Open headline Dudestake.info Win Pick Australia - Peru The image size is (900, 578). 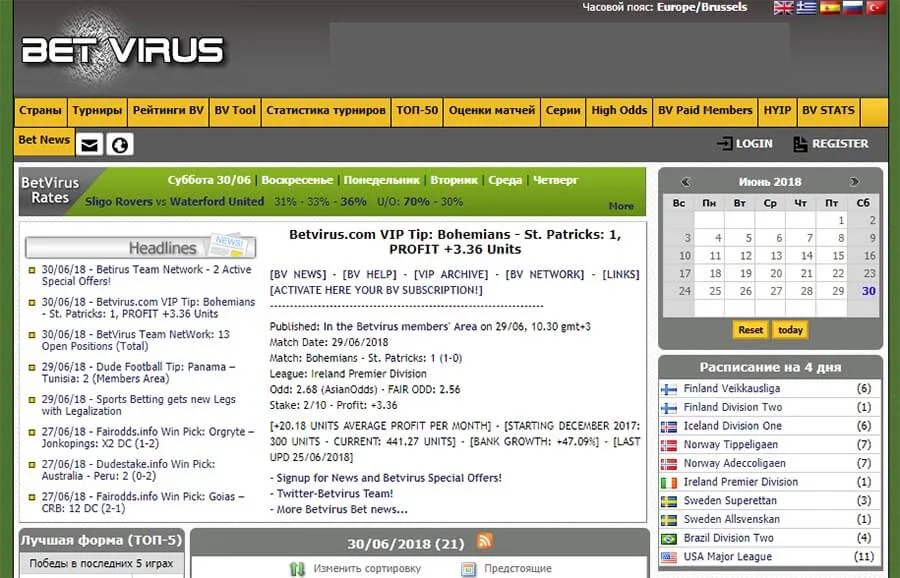click(129, 470)
